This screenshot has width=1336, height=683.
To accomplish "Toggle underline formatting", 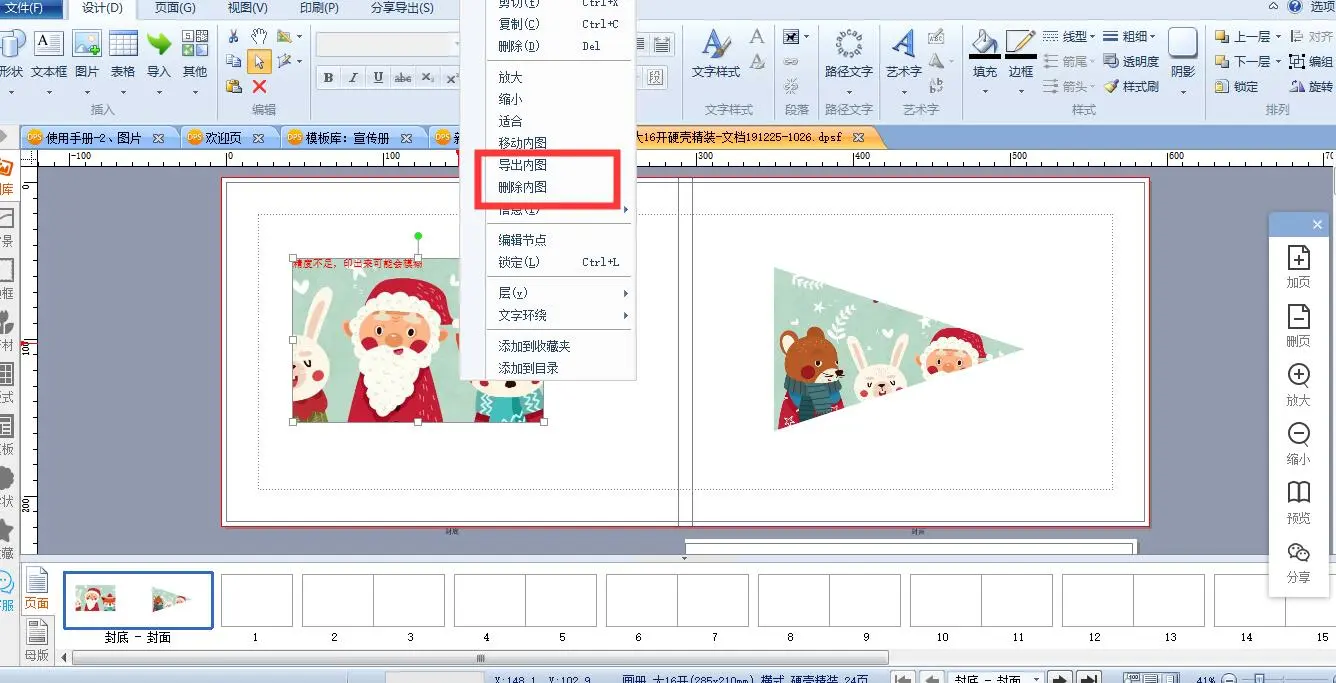I will coord(378,78).
